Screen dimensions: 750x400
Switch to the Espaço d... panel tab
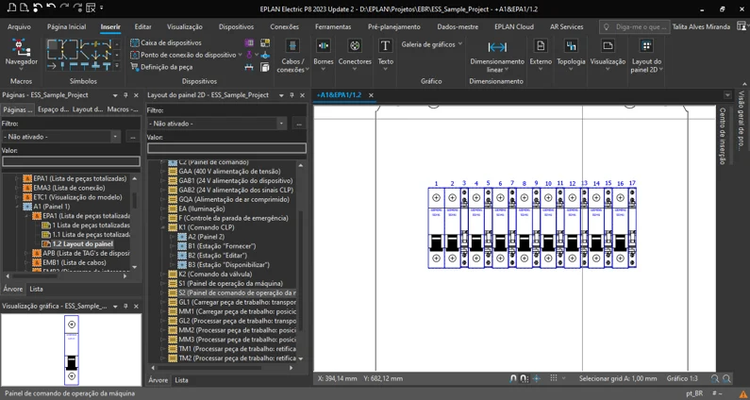pos(53,110)
